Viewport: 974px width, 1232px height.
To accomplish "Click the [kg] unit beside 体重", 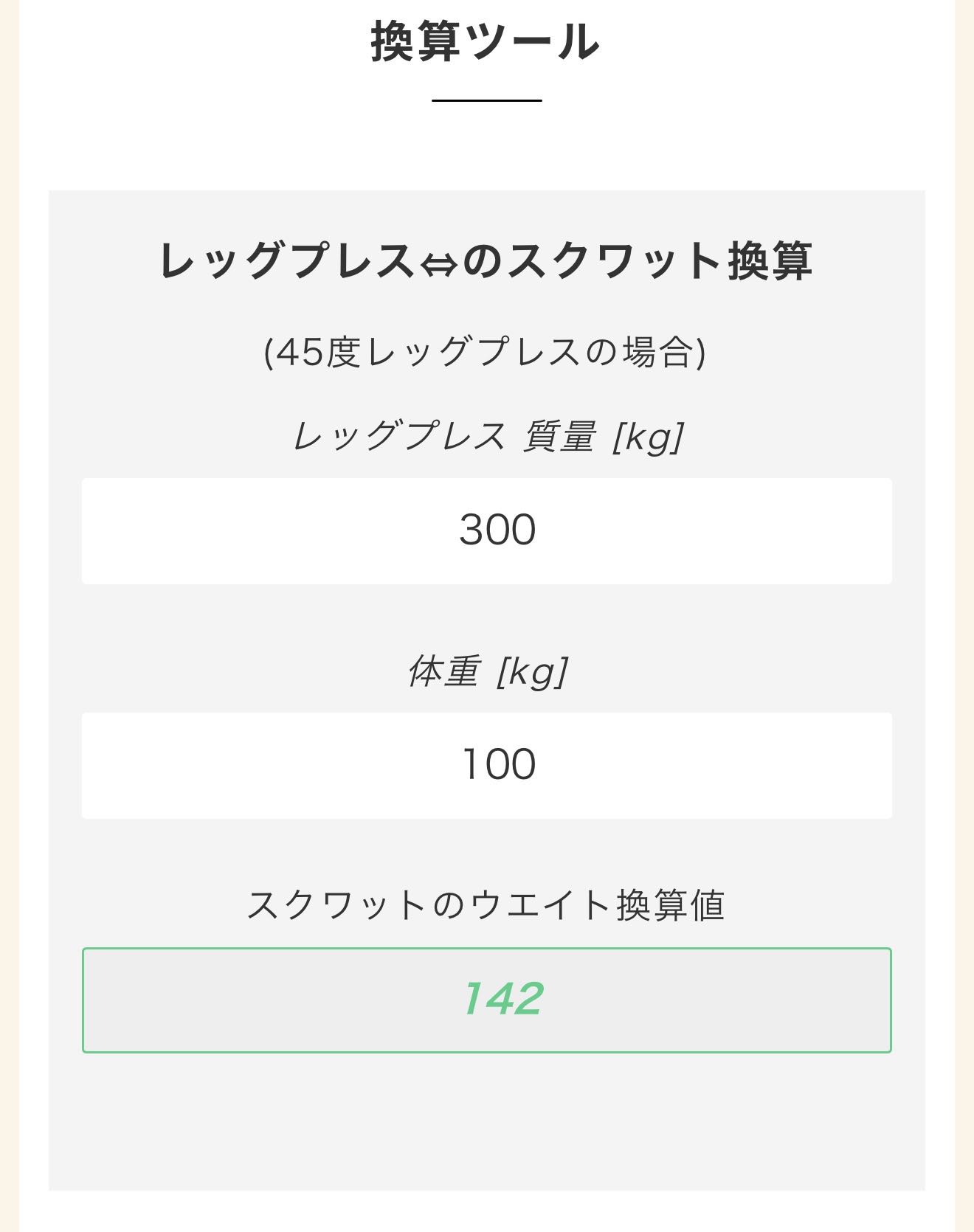I will point(531,673).
